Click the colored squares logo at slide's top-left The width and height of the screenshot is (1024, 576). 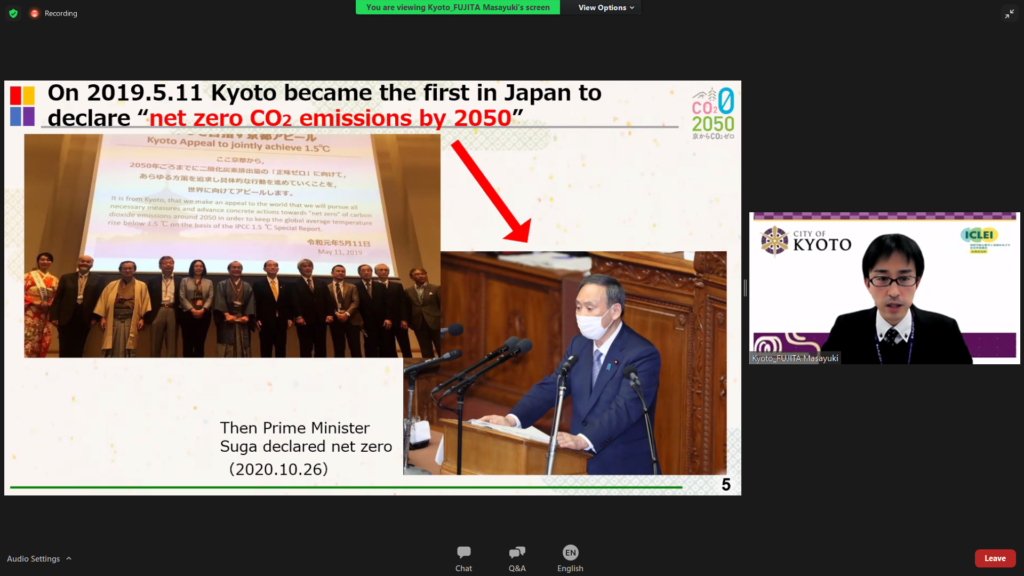click(x=23, y=106)
